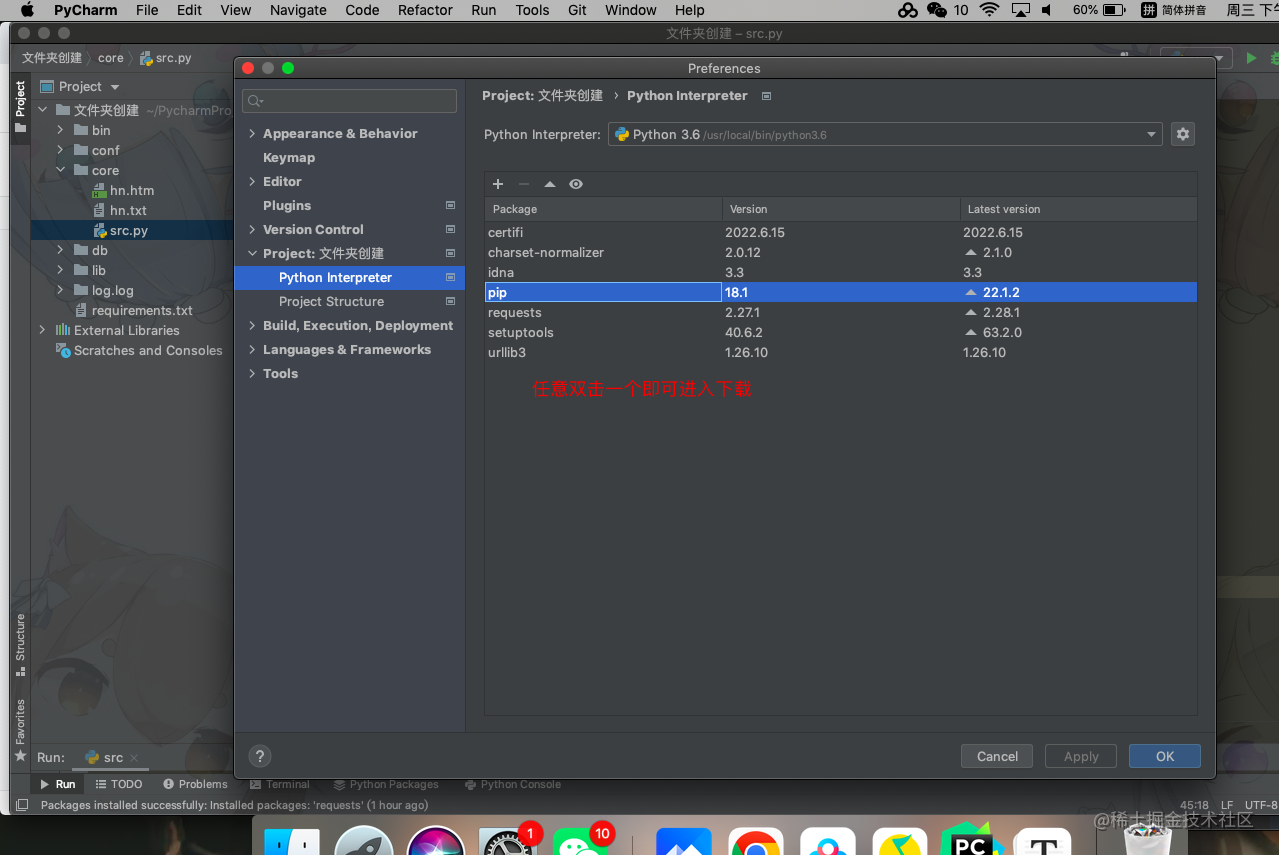Open hn.htm file in project tree
Screen dimensions: 1279x855
click(131, 190)
